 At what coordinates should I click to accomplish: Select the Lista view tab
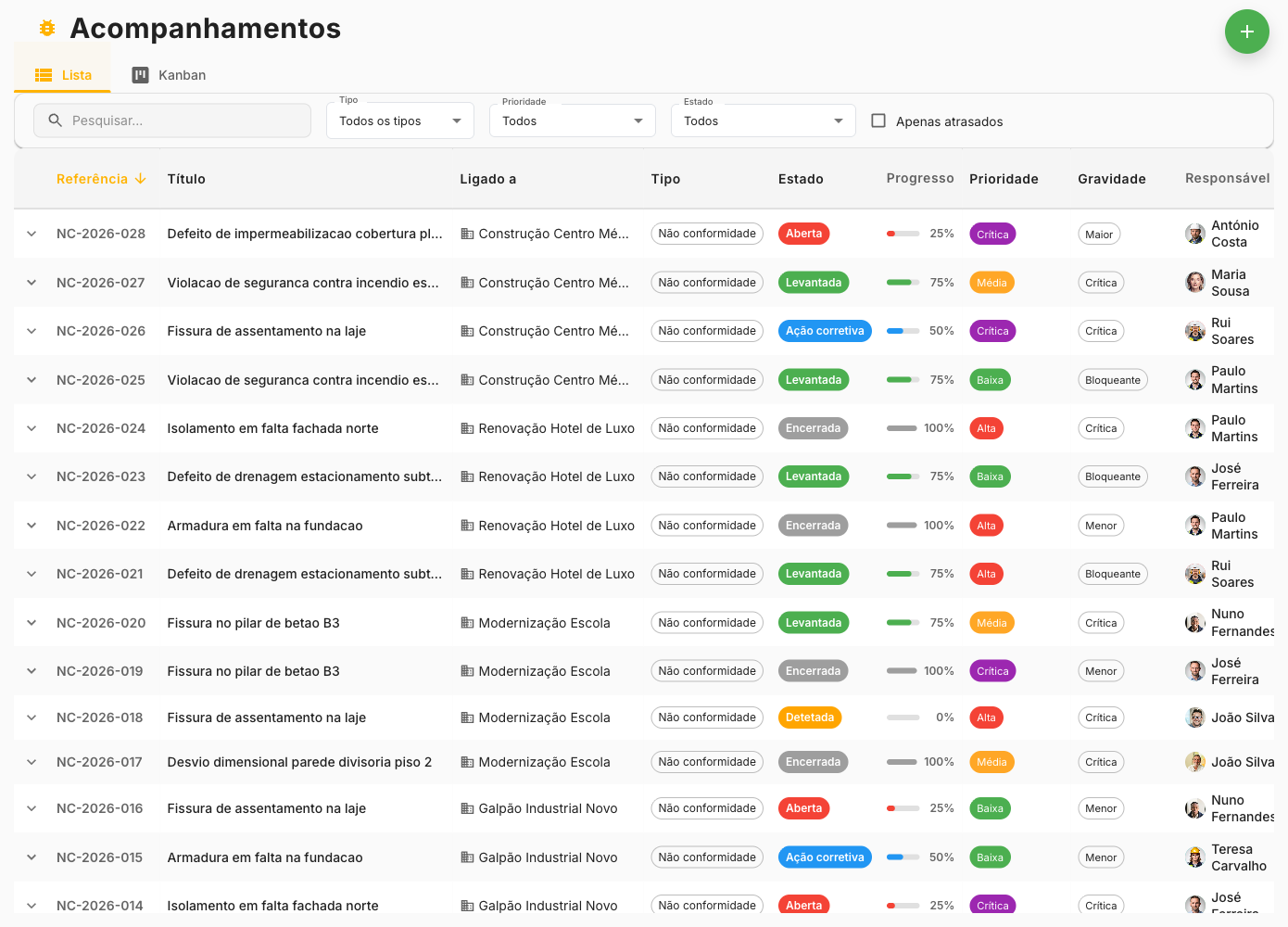click(62, 75)
